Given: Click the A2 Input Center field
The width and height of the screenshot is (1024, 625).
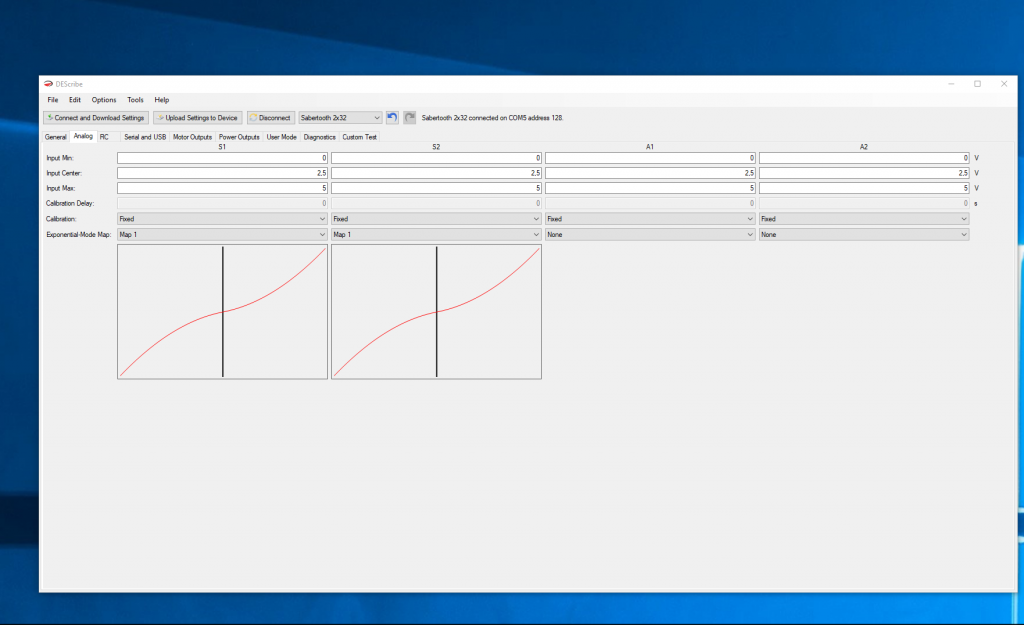Looking at the screenshot, I should click(864, 173).
